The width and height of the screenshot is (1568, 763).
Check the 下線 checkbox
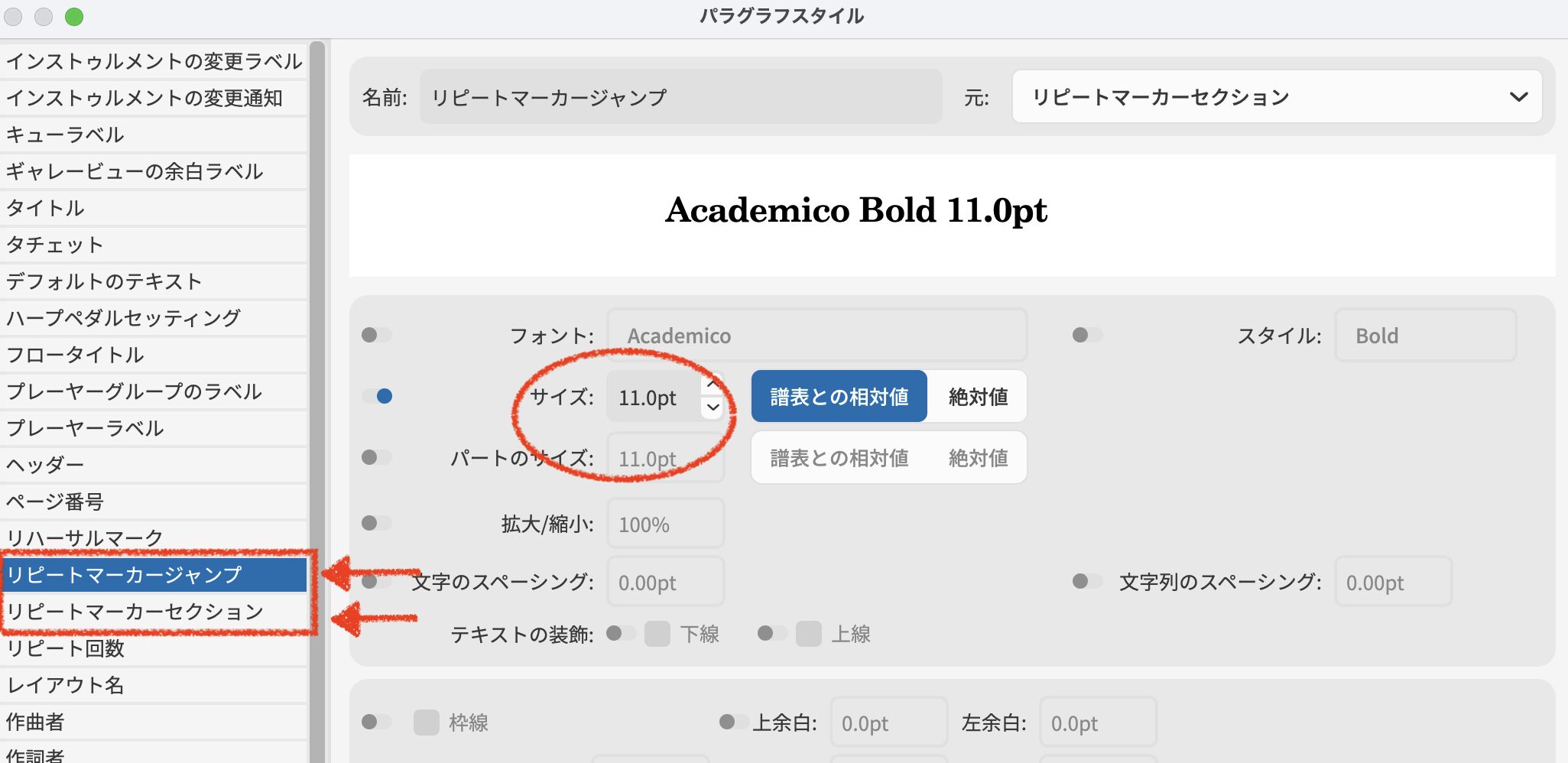657,634
